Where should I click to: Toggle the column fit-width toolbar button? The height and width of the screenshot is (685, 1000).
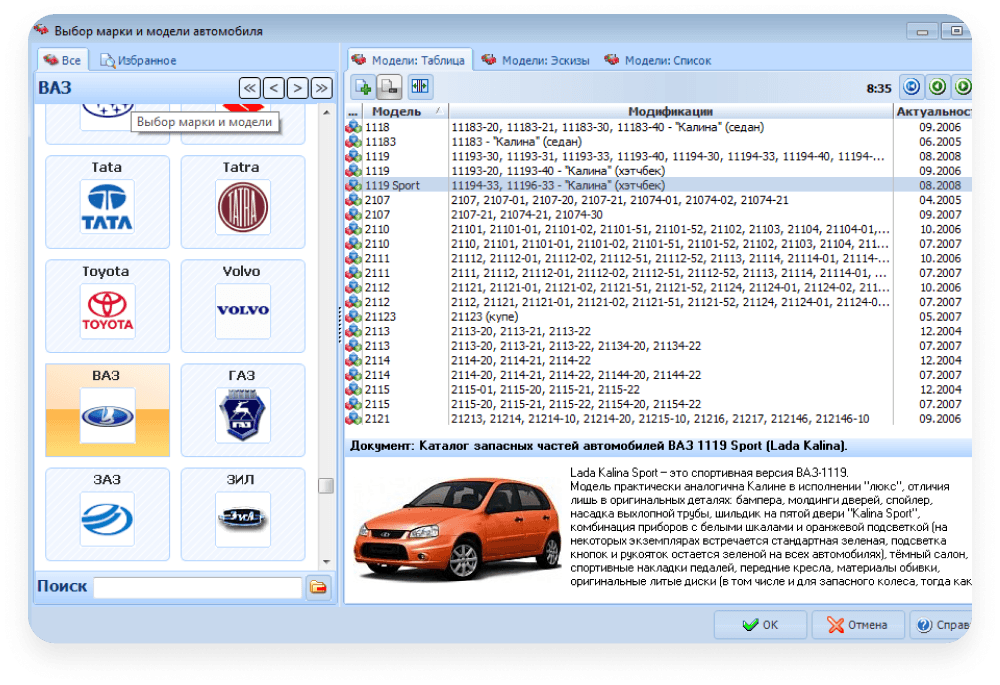tap(420, 87)
